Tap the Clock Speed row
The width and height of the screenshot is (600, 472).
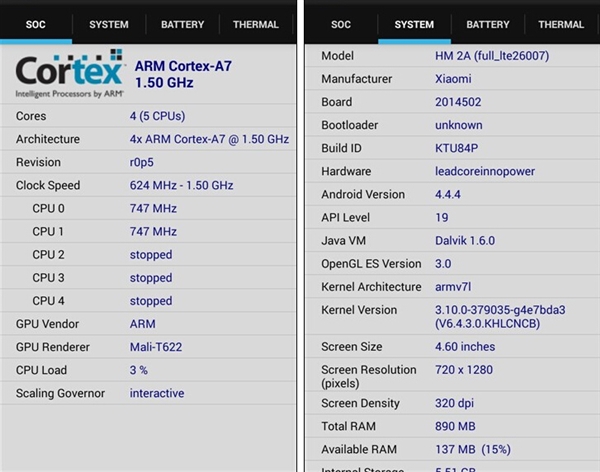[x=150, y=185]
